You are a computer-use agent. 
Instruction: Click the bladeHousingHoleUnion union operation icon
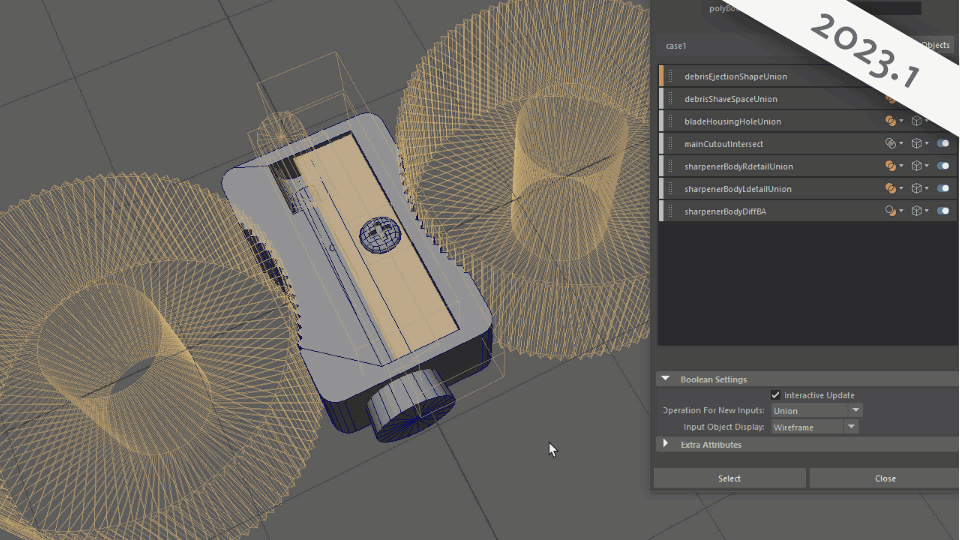click(890, 121)
